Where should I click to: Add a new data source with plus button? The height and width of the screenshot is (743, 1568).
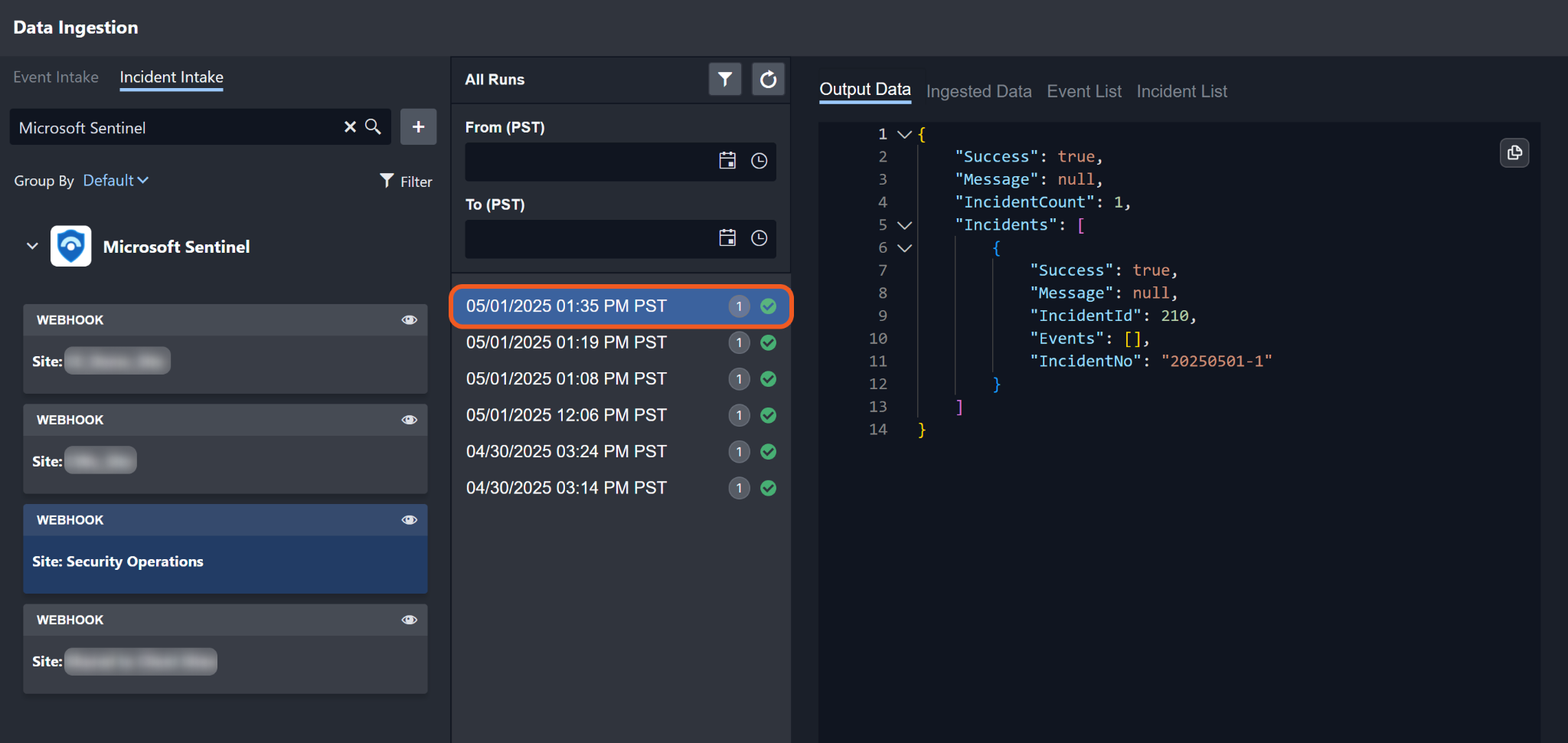(x=418, y=127)
